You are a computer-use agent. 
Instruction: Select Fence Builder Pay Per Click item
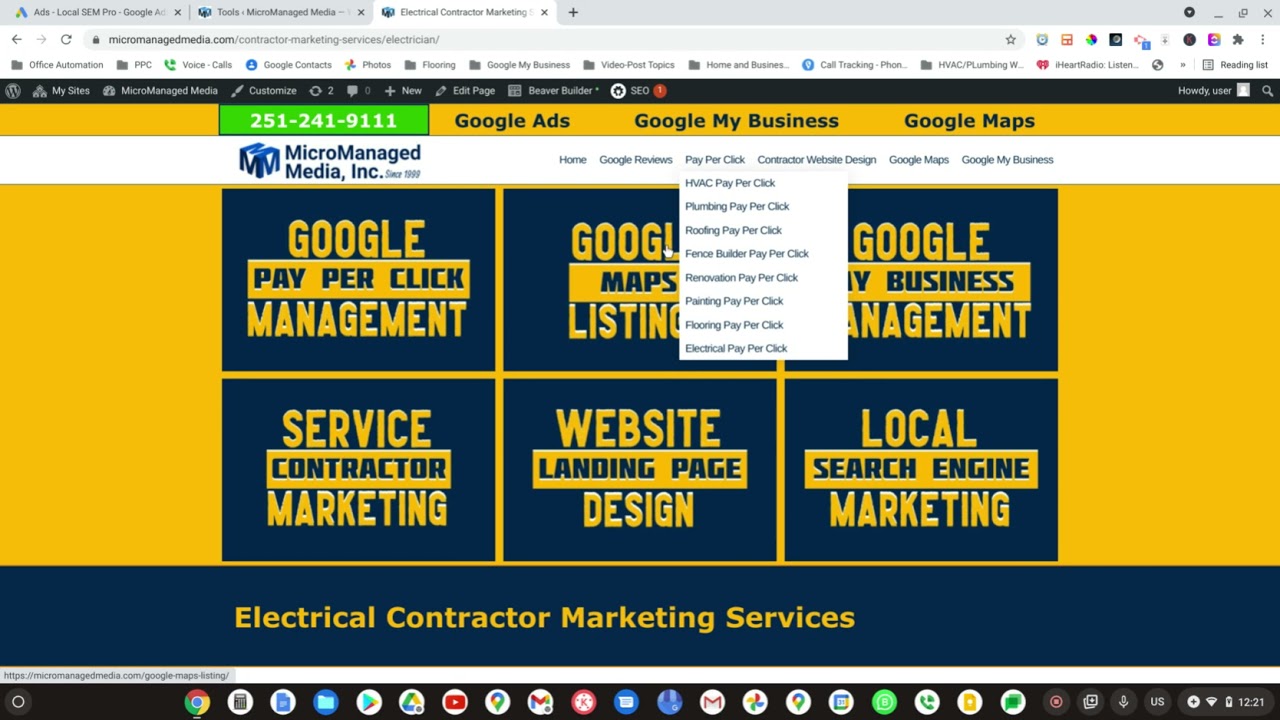[x=747, y=254]
